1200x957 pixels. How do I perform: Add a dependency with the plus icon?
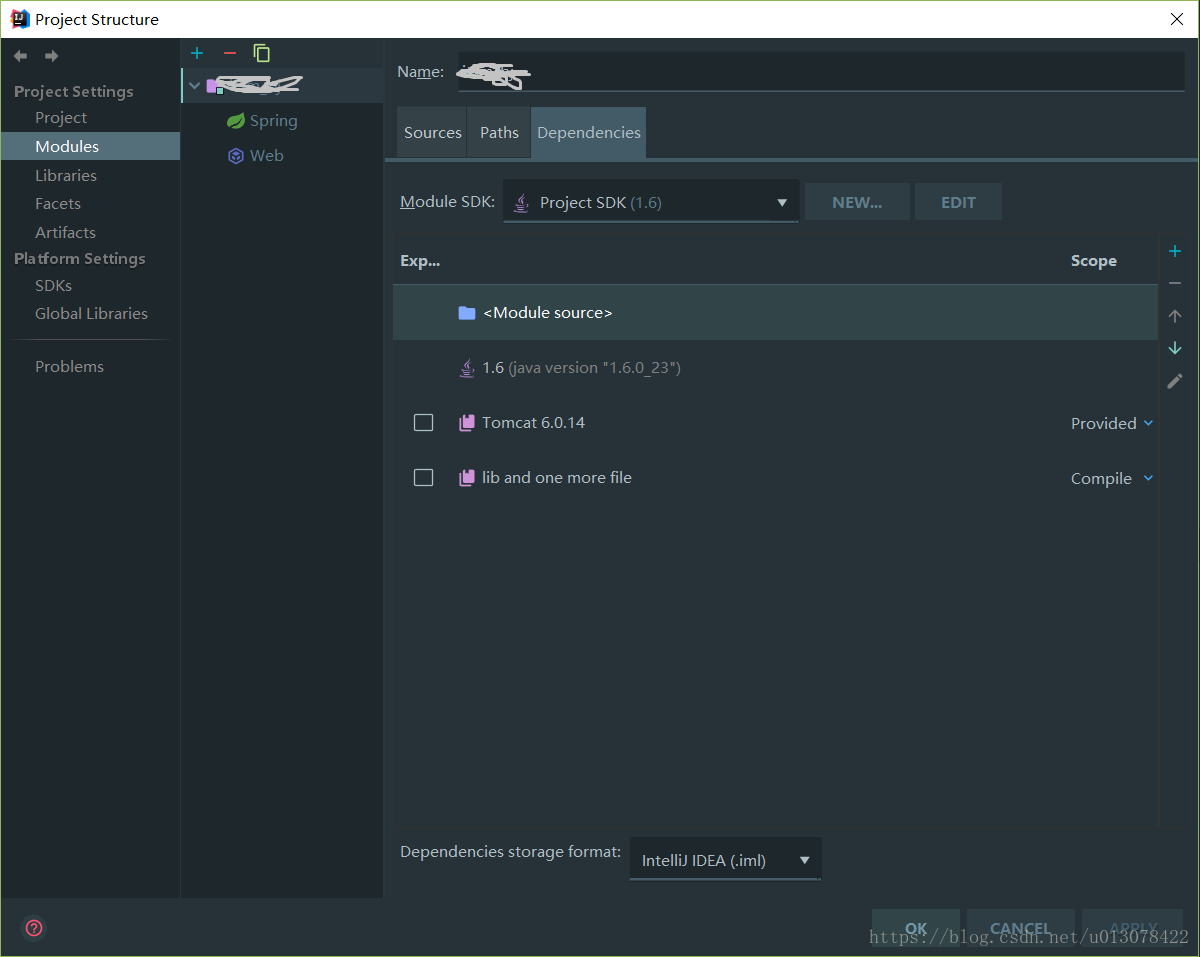[1175, 251]
